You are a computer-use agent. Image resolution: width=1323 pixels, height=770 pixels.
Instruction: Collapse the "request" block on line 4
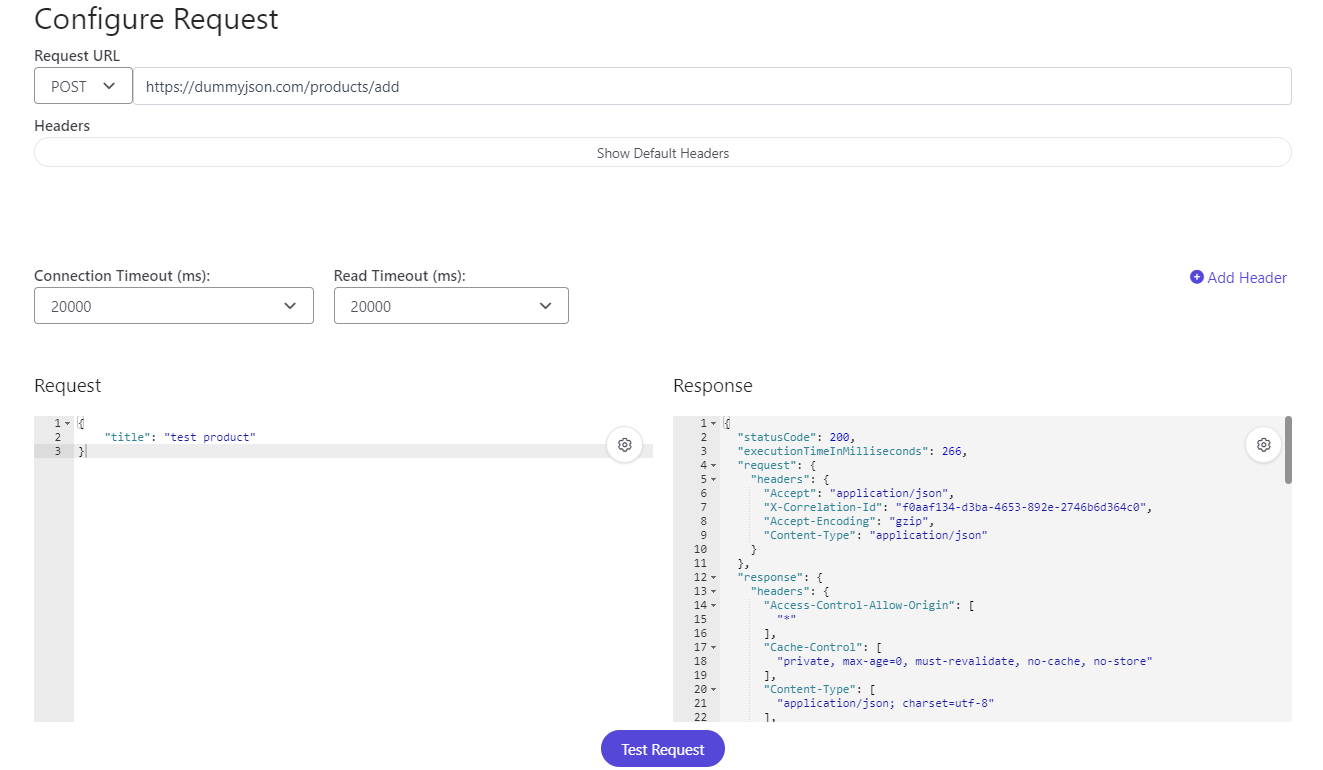click(x=713, y=466)
